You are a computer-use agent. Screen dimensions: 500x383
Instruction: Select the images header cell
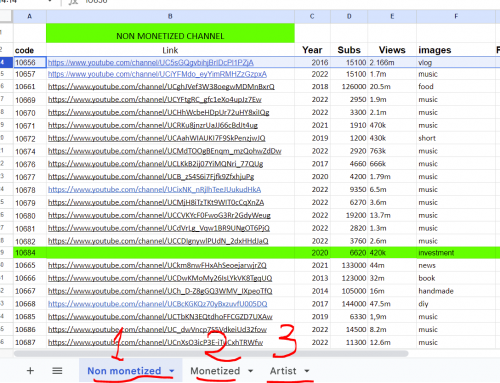click(x=456, y=50)
